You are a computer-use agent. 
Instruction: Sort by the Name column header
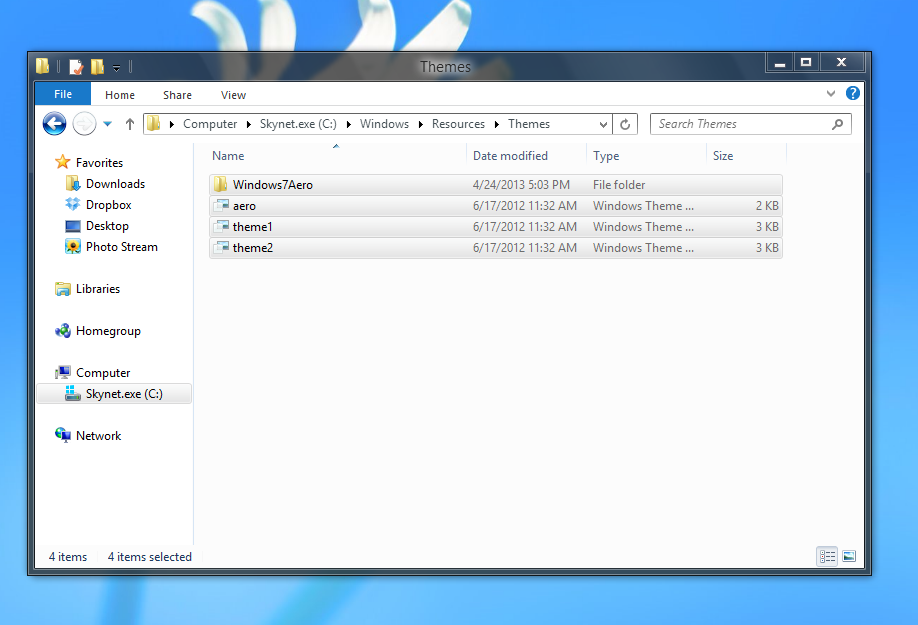(228, 156)
